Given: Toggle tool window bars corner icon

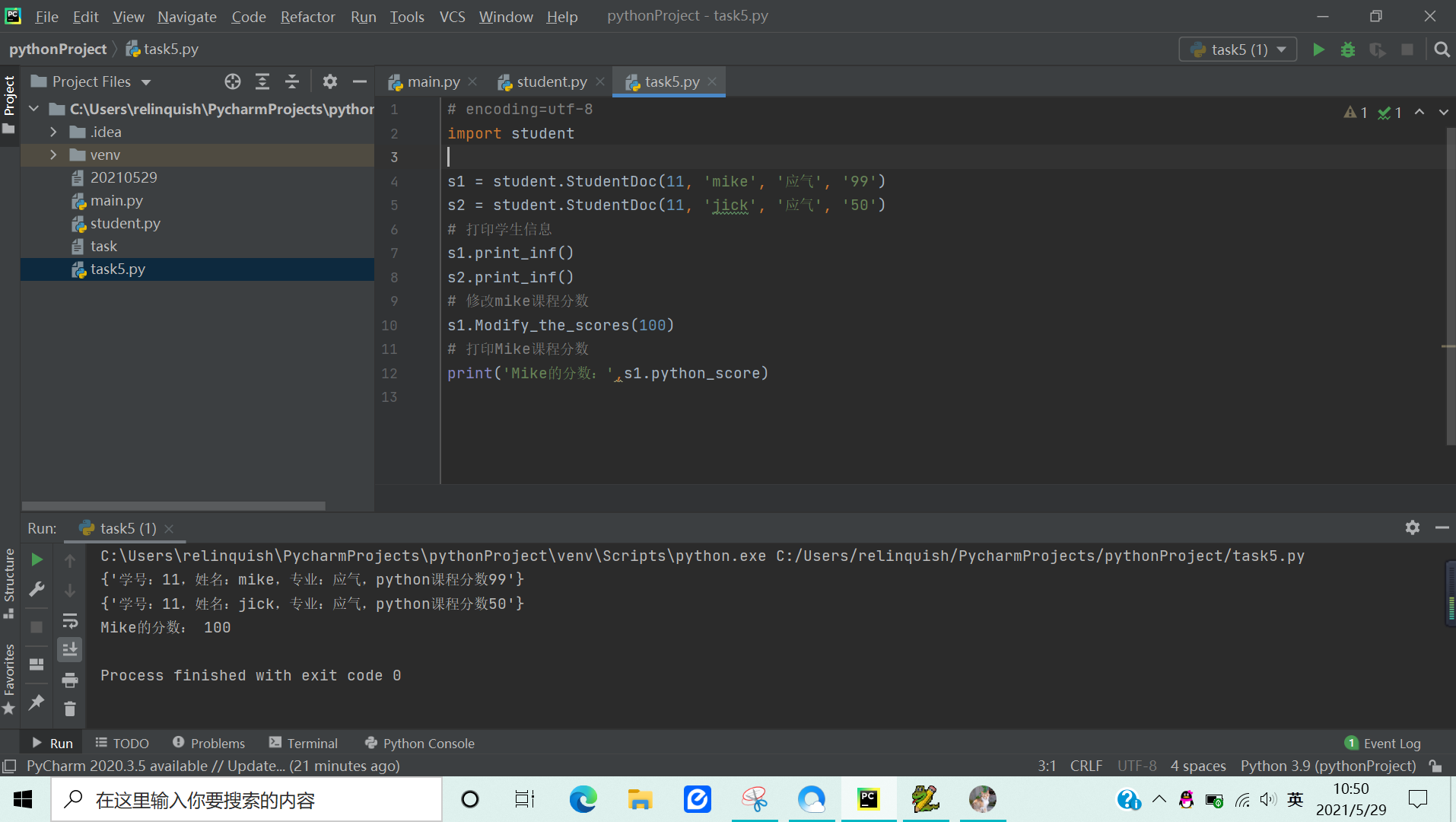Looking at the screenshot, I should [9, 766].
